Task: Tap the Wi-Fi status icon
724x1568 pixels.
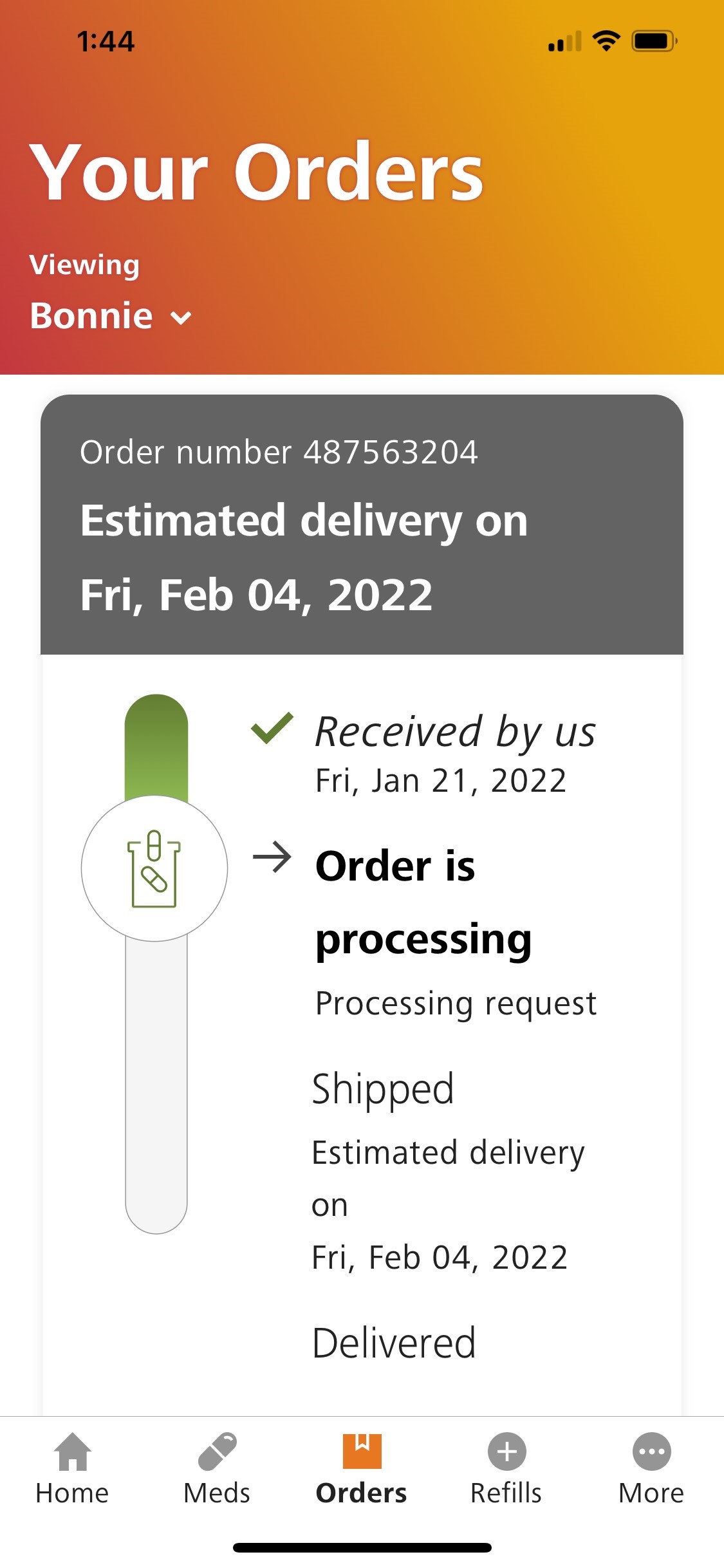Action: tap(606, 41)
